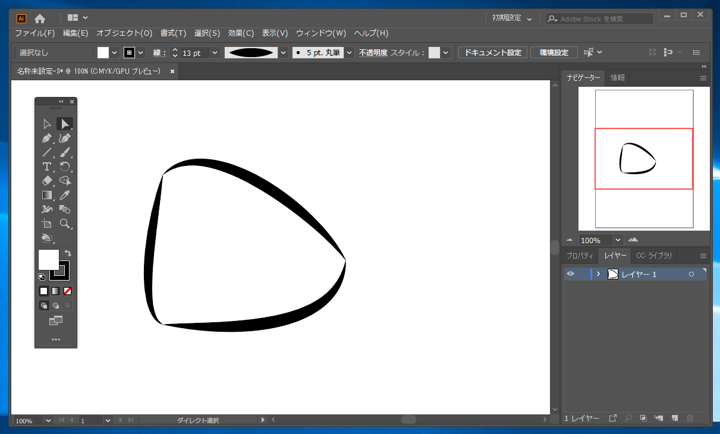Click the ドキュメント設定 button
The width and height of the screenshot is (720, 434).
pyautogui.click(x=492, y=52)
